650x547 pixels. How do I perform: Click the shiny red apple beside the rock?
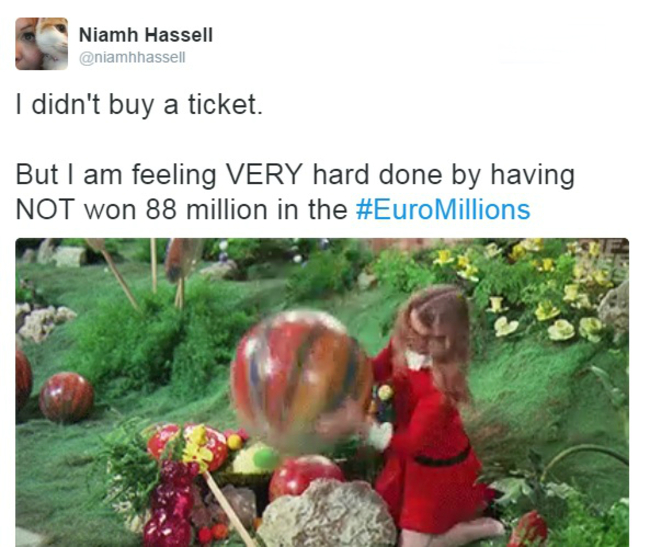pyautogui.click(x=305, y=476)
